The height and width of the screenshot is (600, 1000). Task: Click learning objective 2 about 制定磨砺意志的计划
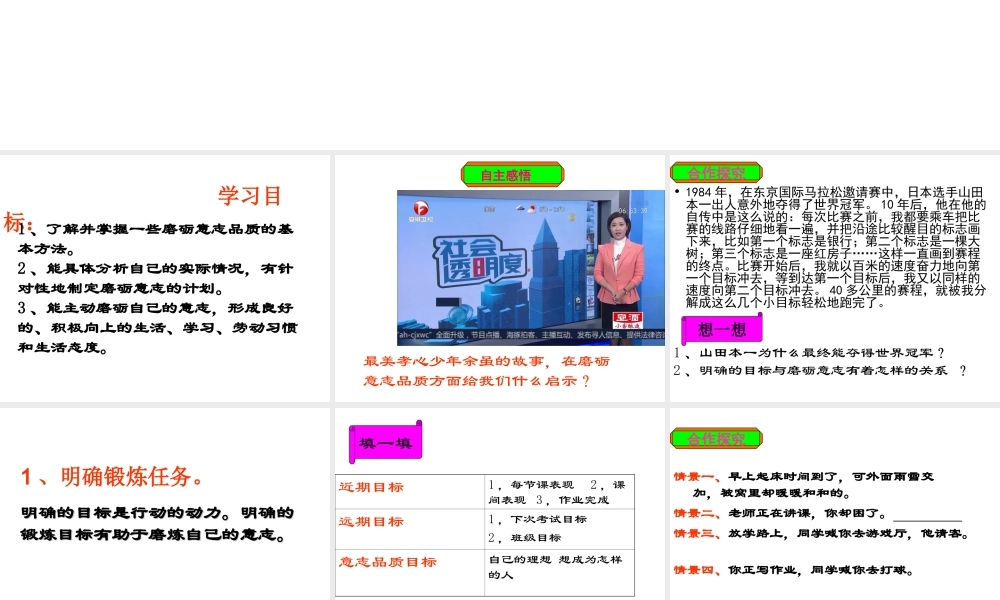pos(156,278)
